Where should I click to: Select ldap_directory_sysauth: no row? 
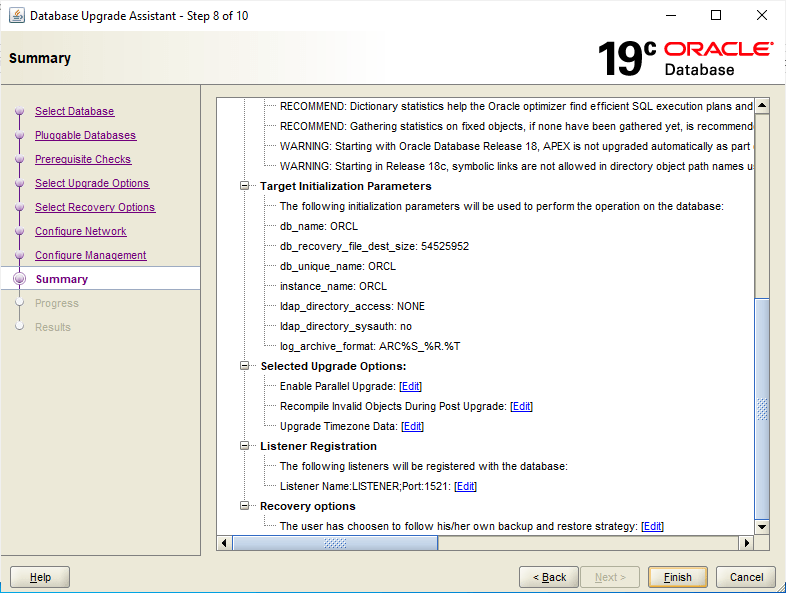tap(346, 326)
